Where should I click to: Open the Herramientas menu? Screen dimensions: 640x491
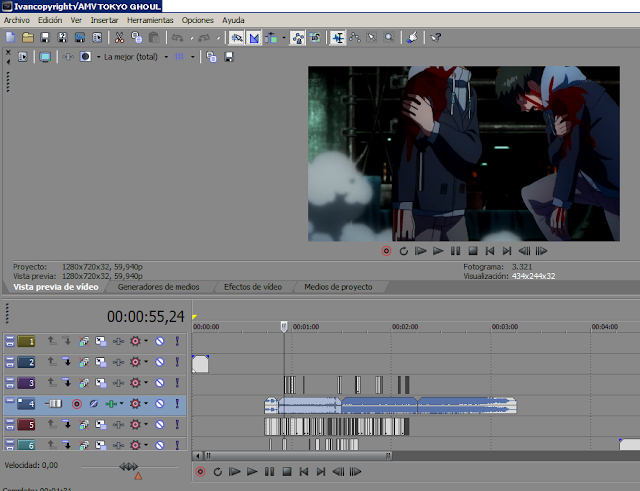(150, 20)
